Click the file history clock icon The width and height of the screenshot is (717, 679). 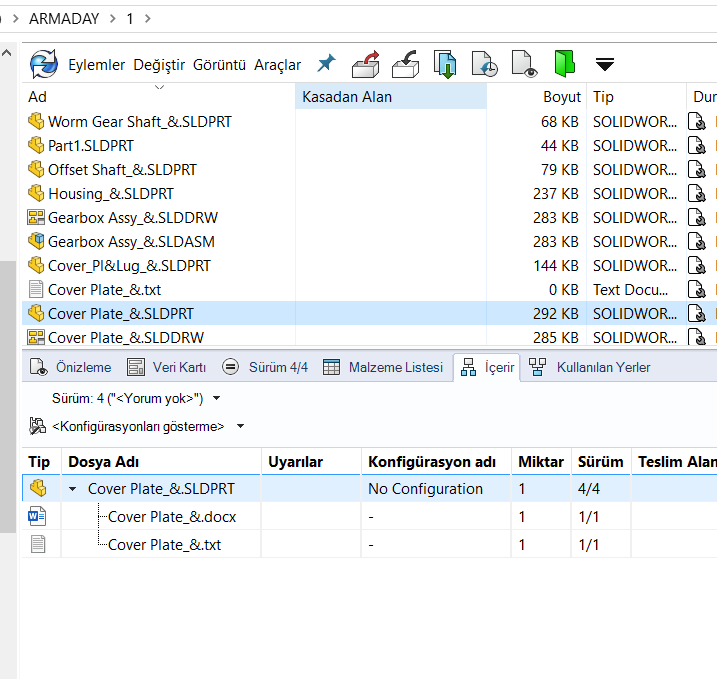point(485,64)
